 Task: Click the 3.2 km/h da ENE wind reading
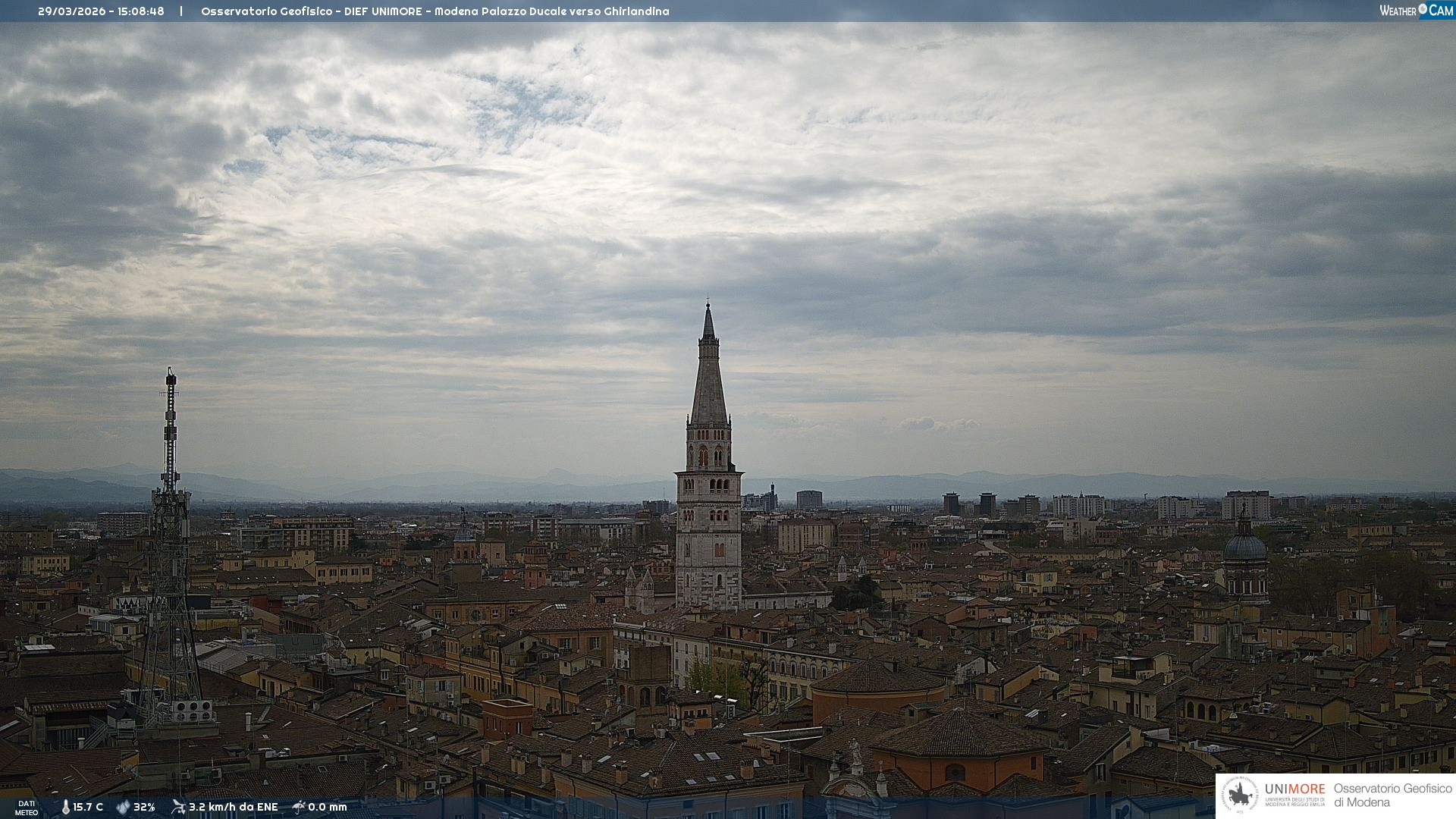pyautogui.click(x=233, y=808)
